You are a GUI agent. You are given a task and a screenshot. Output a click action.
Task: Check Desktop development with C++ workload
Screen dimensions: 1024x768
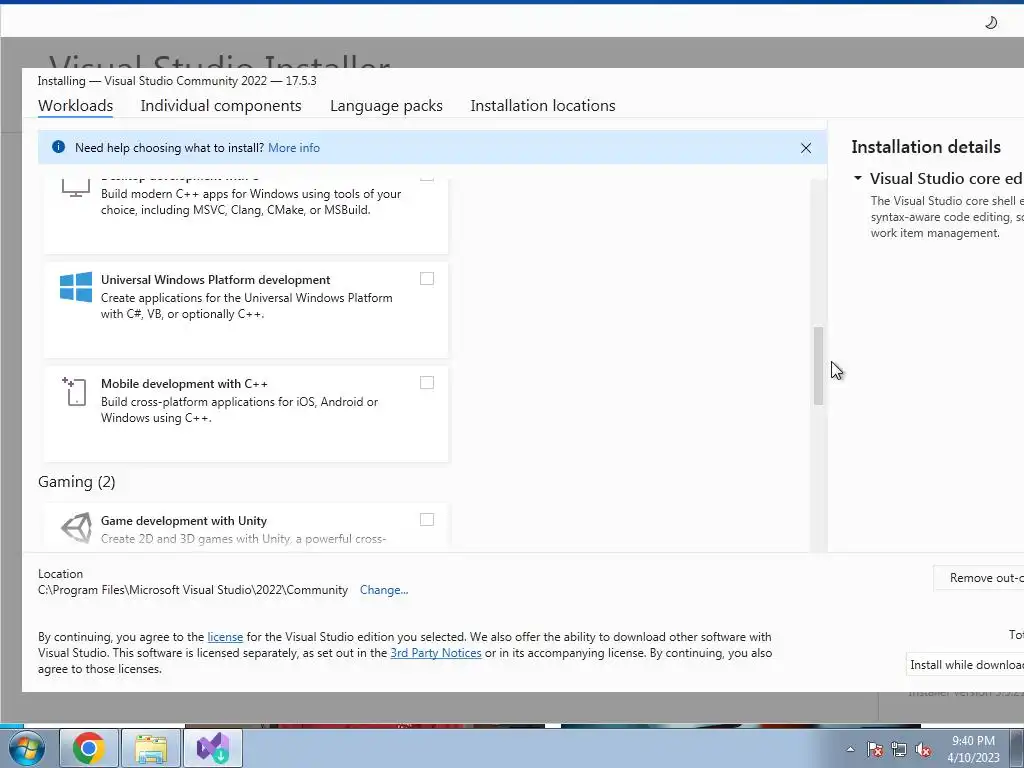426,176
